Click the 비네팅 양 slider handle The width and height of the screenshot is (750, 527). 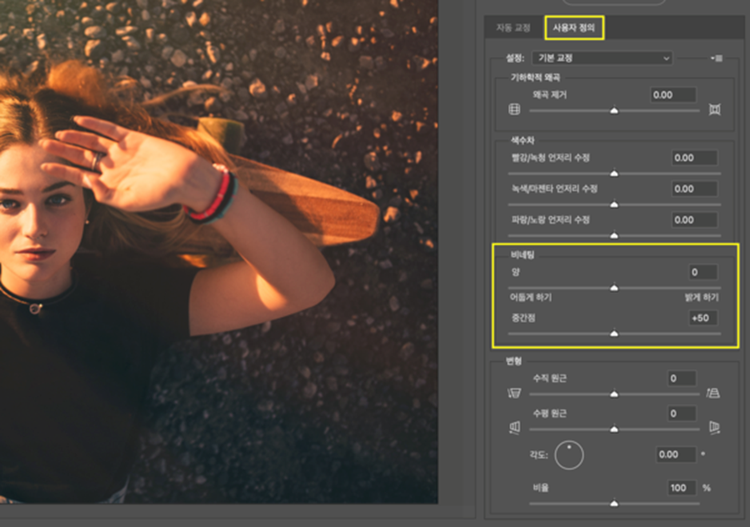coord(614,288)
